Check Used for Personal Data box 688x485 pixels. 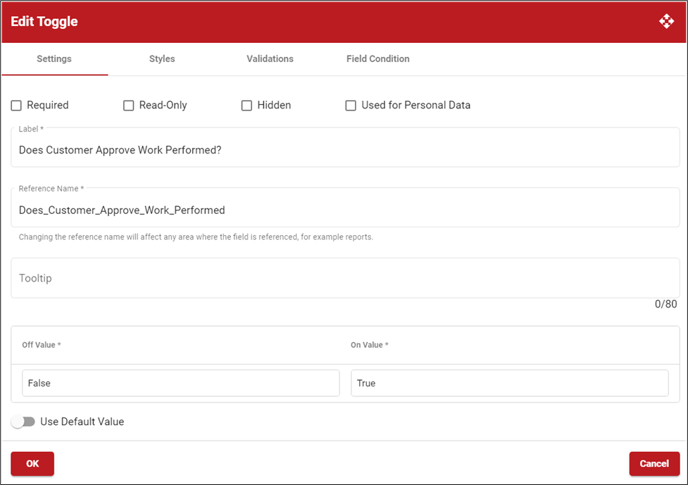pos(351,105)
